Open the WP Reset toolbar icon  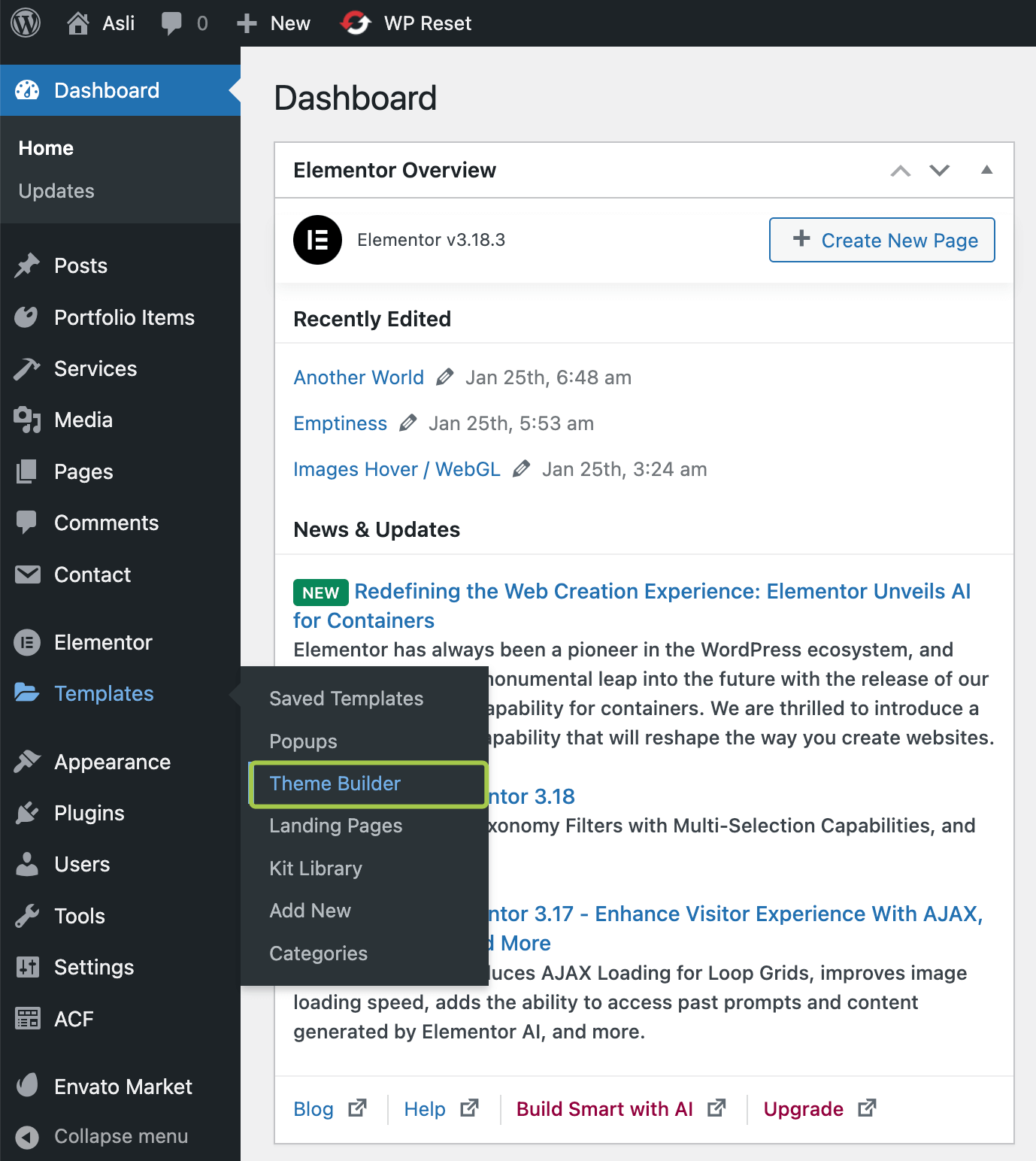click(356, 23)
